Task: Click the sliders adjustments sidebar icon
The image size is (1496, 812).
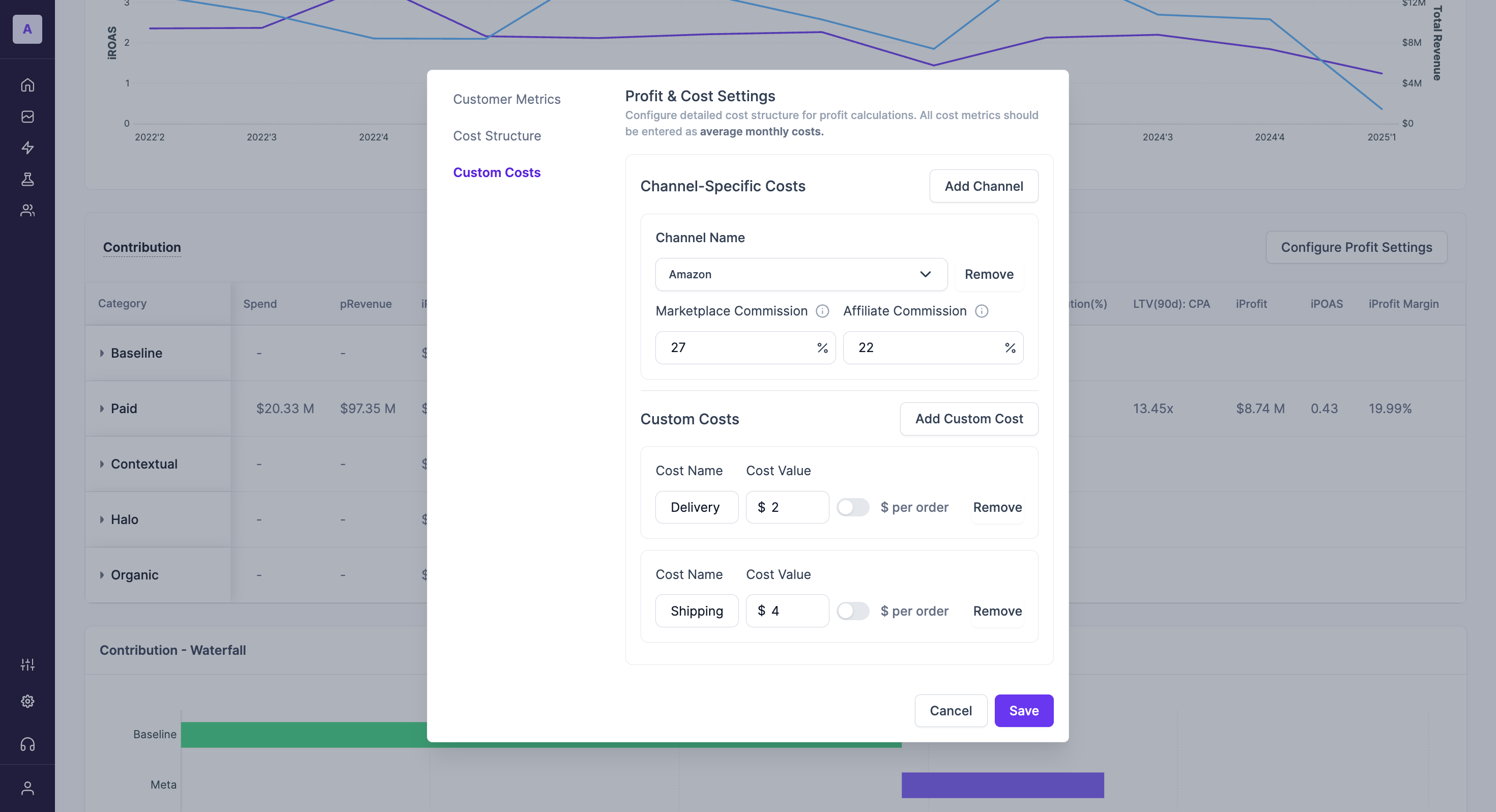Action: tap(27, 664)
